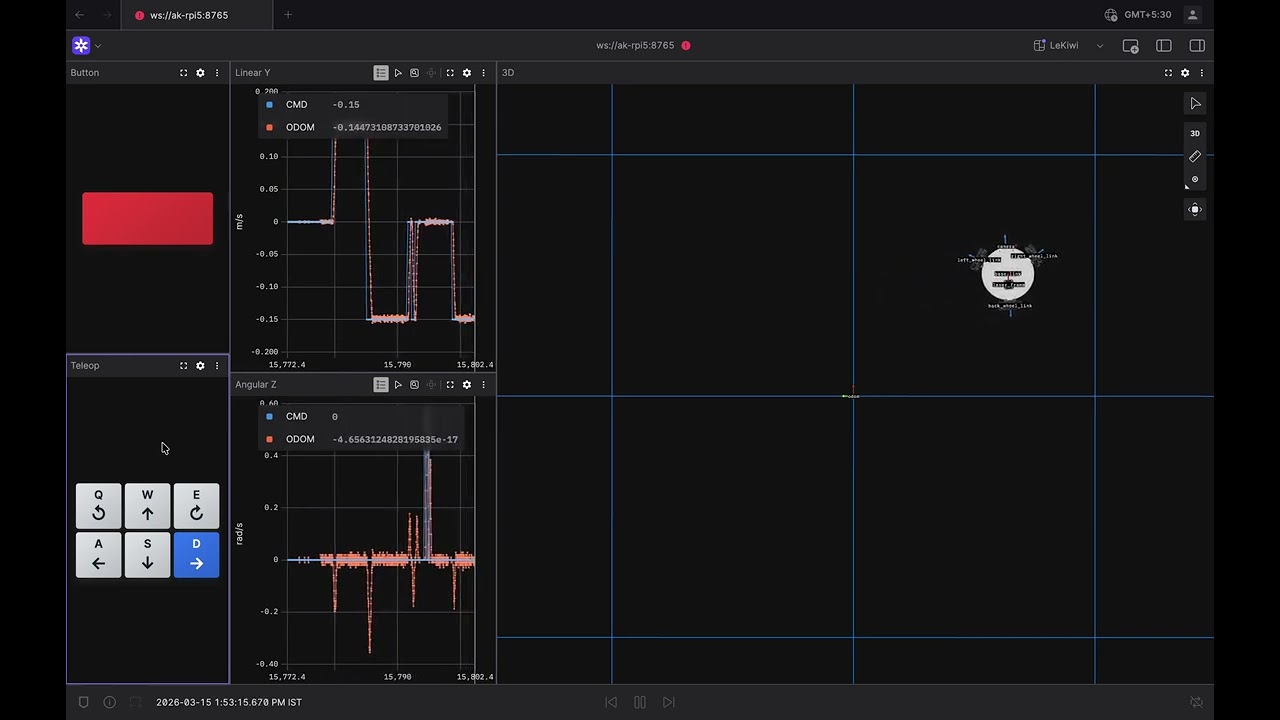This screenshot has height=720, width=1280.
Task: Pause playback
Action: 640,702
